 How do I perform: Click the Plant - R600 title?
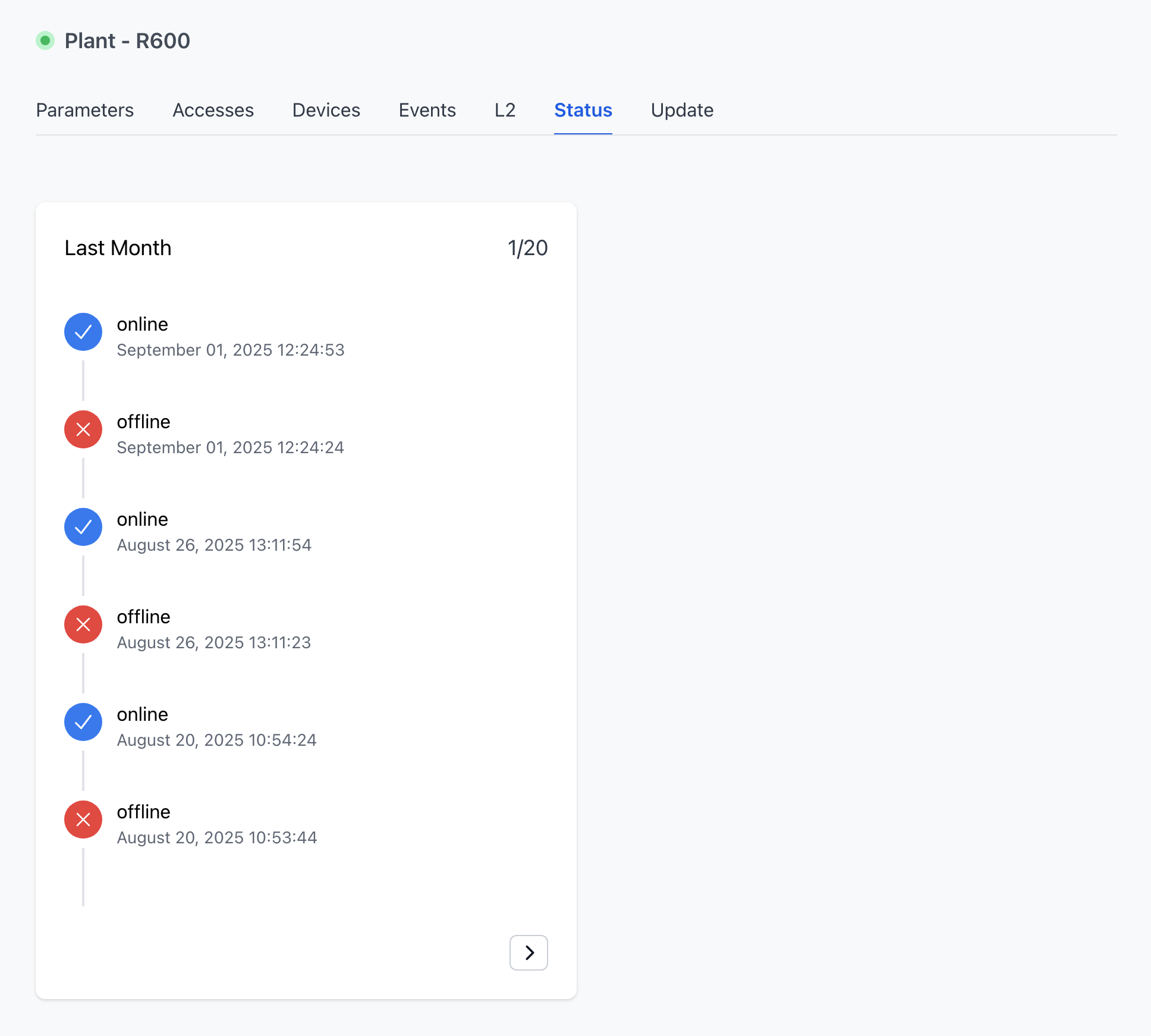click(127, 41)
